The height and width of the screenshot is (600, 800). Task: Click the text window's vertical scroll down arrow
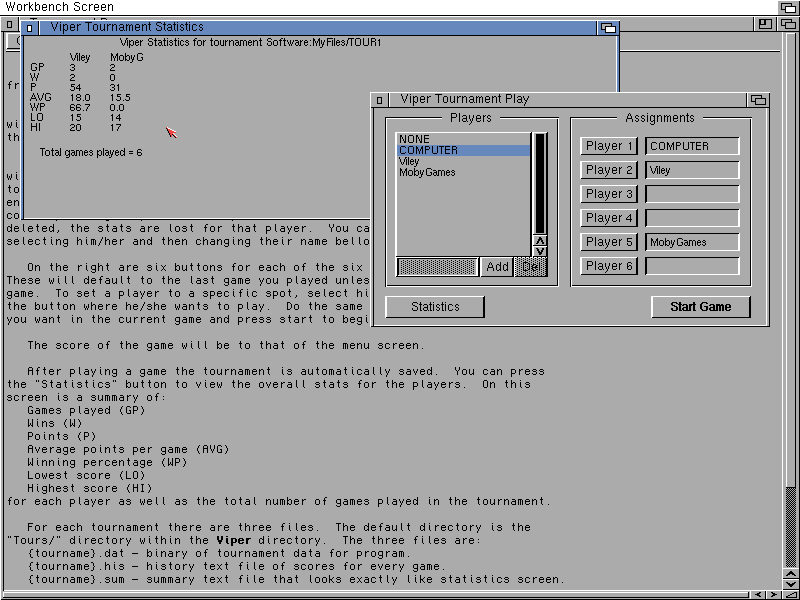(790, 585)
